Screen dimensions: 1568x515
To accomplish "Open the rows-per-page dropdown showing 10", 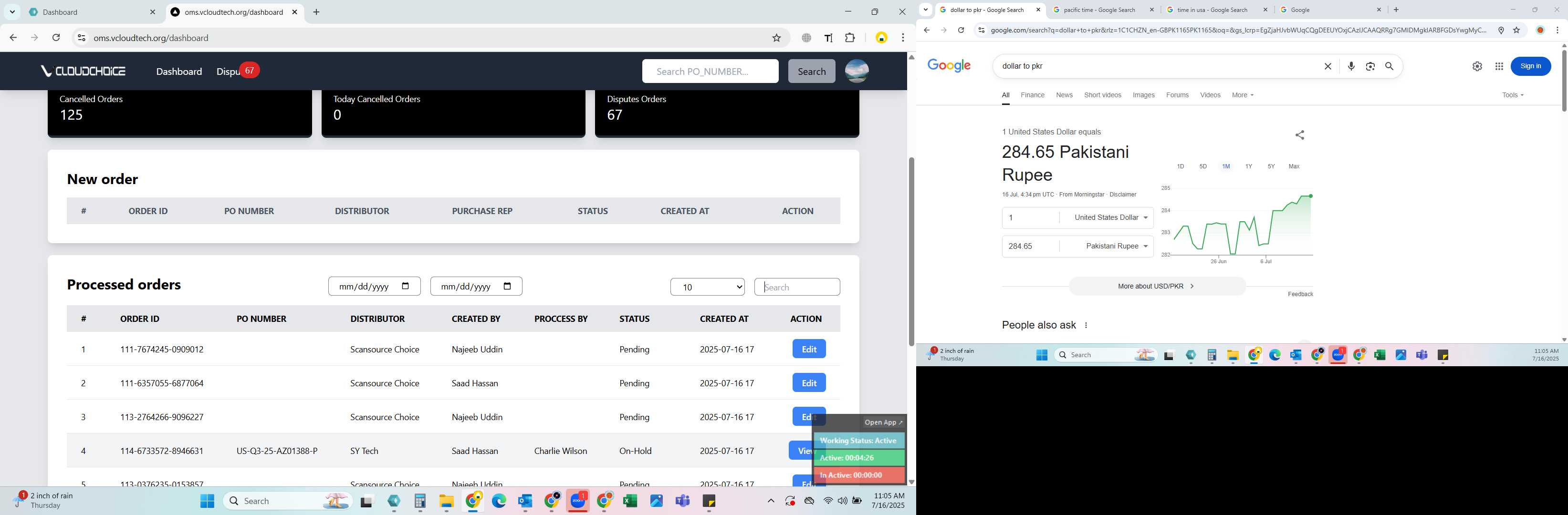I will (x=707, y=287).
